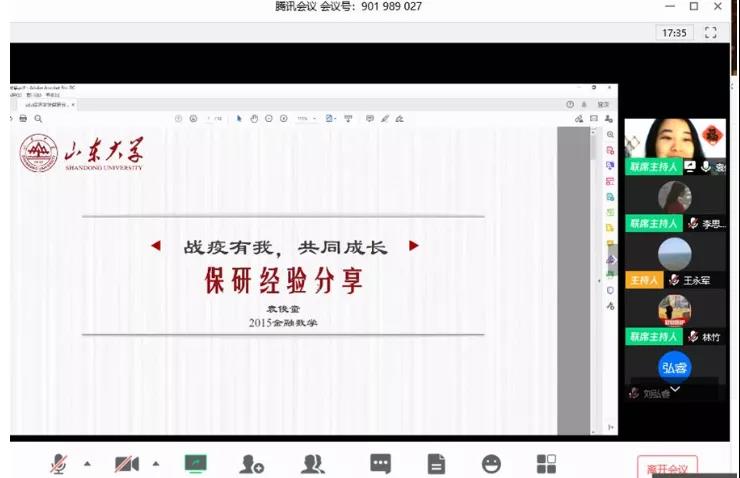Expand the participant list with the down chevron
Screen dimensions: 740x478
(x=675, y=389)
